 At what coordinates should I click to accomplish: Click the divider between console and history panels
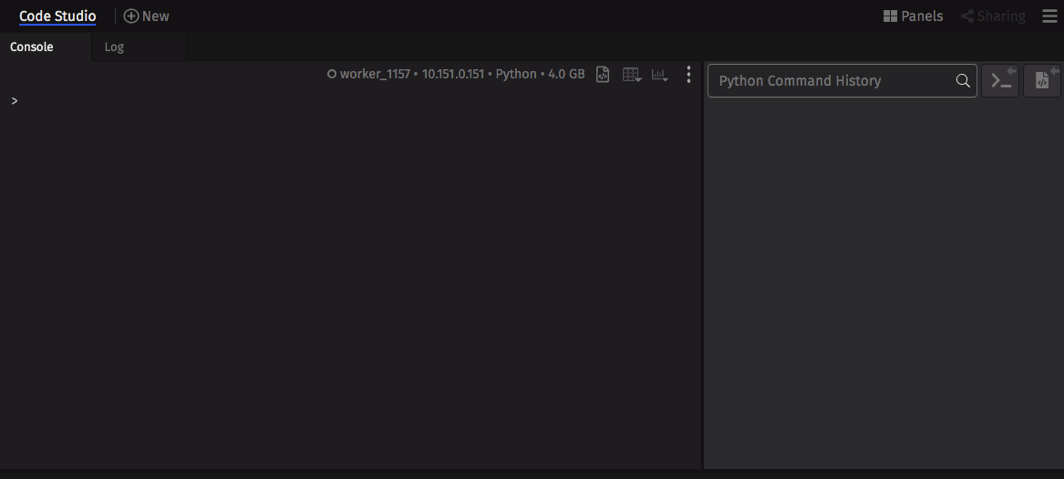tap(702, 265)
